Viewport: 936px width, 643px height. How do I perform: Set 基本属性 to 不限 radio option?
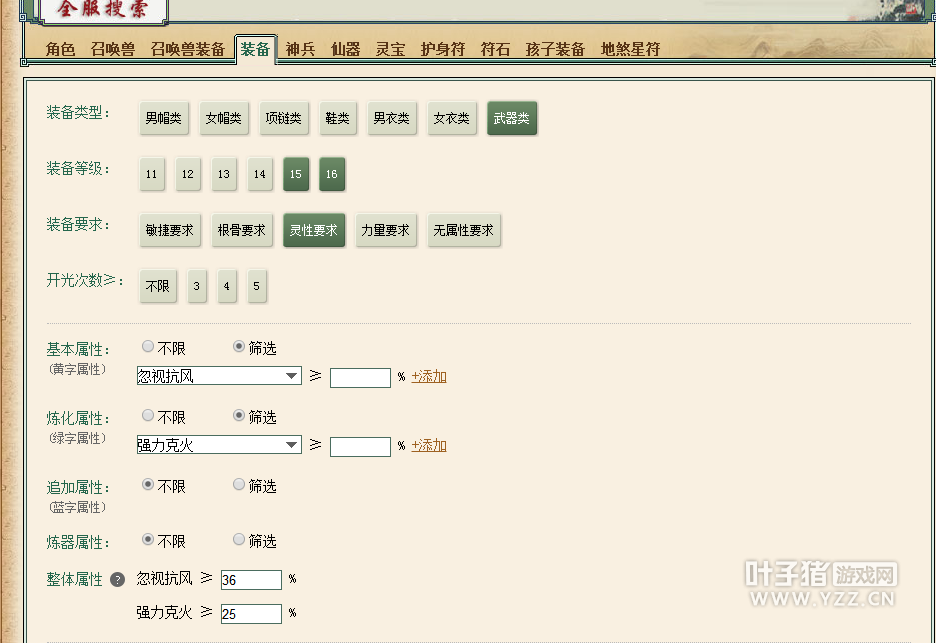[x=148, y=347]
